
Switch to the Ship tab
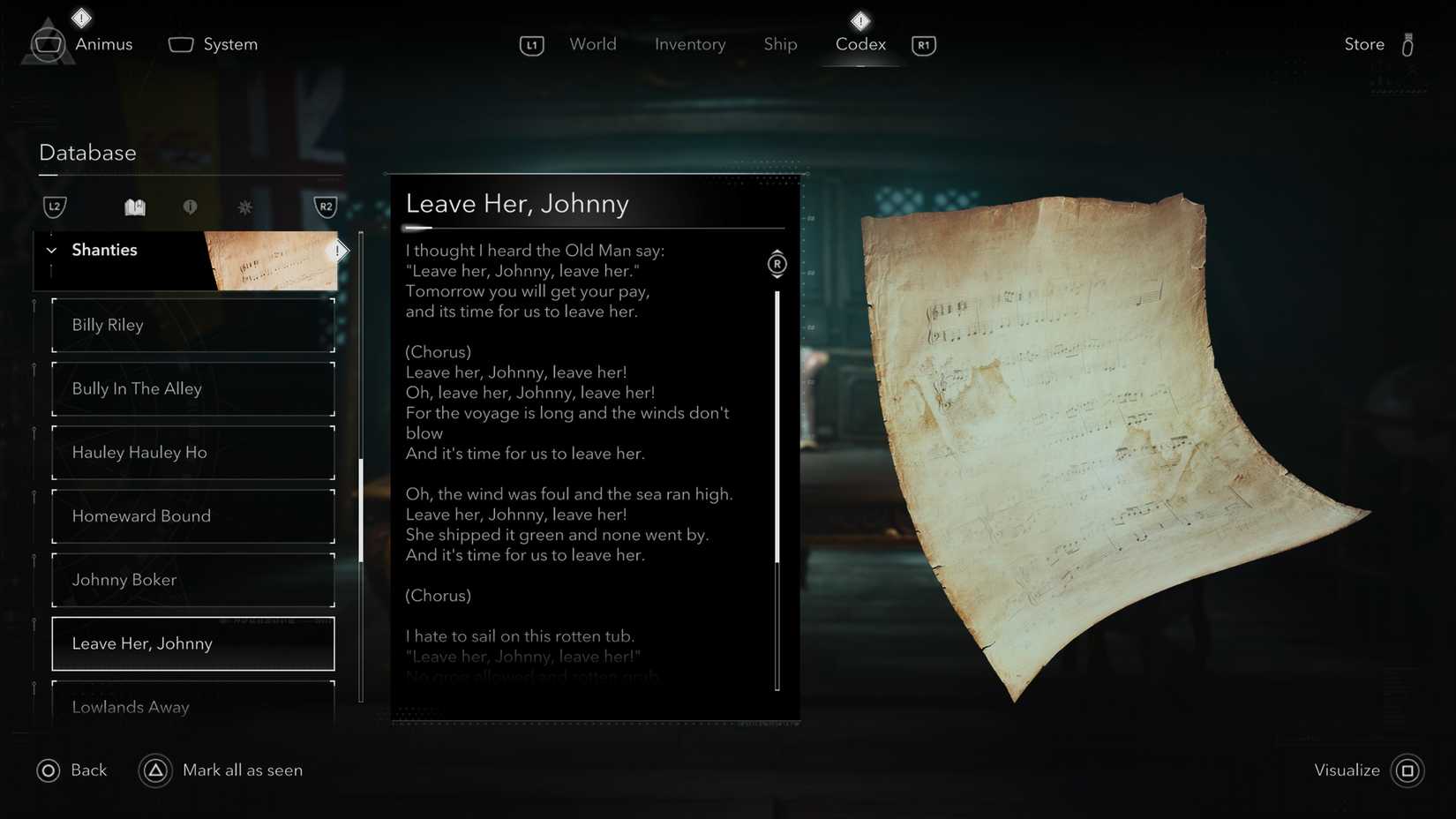pos(780,44)
